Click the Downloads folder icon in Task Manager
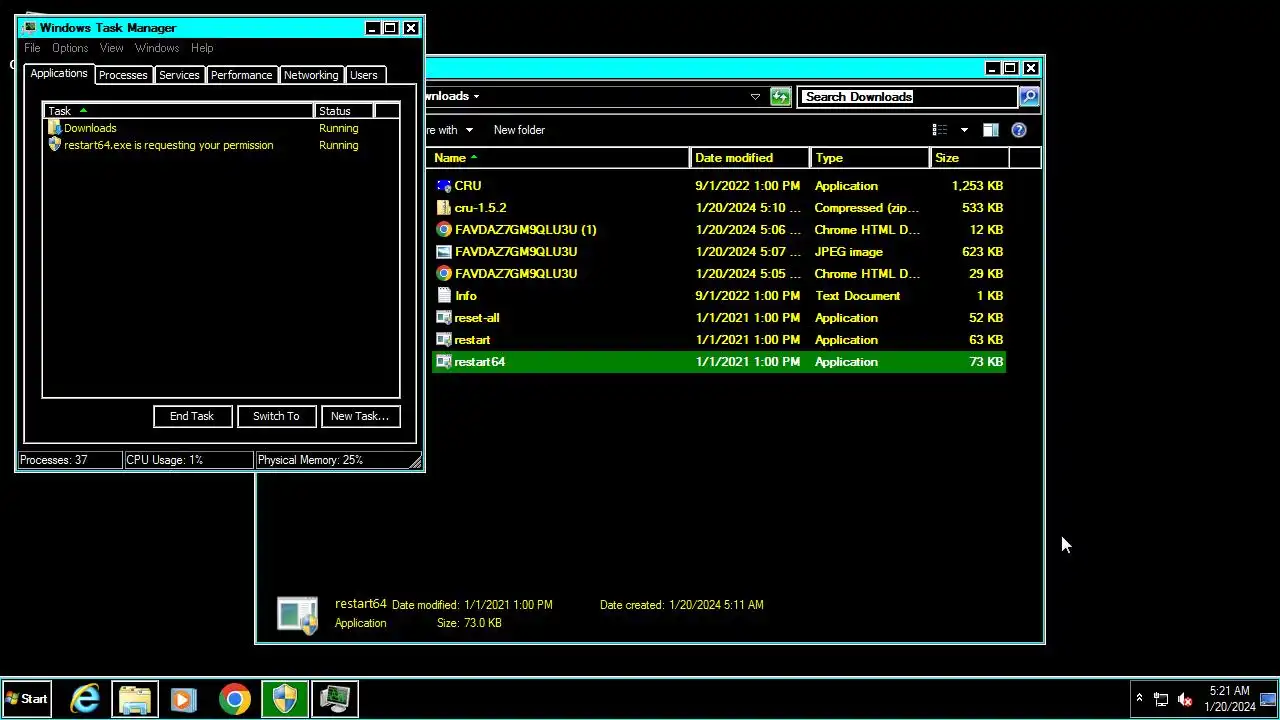The image size is (1280, 720). point(55,128)
